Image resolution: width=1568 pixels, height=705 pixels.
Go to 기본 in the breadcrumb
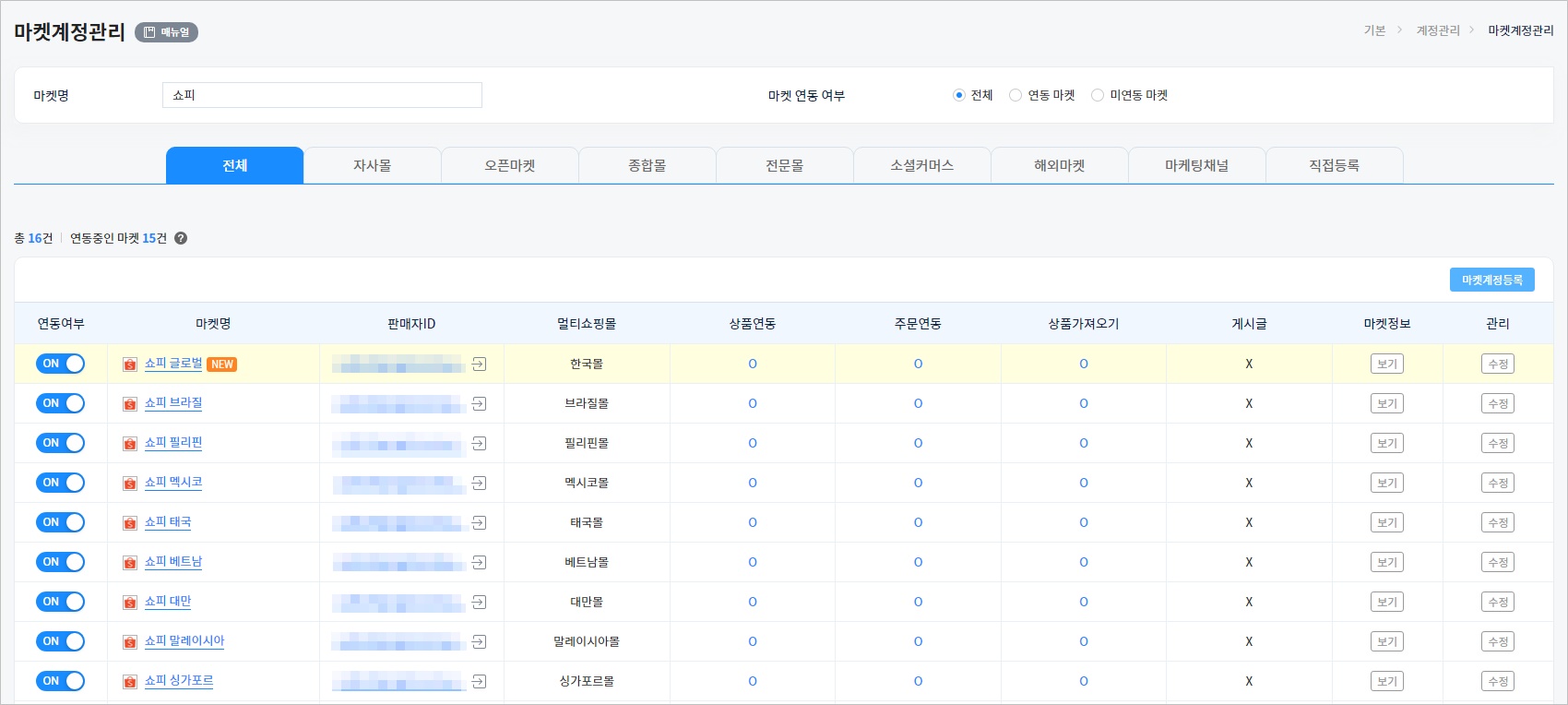click(1374, 30)
